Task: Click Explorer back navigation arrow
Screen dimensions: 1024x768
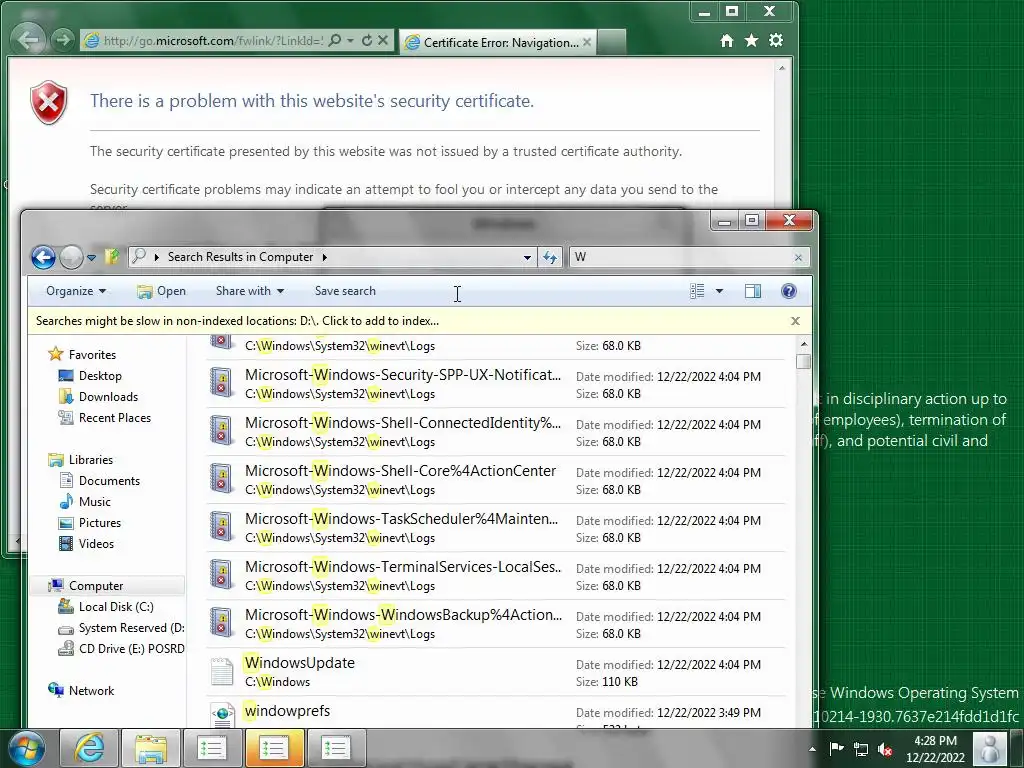Action: click(x=43, y=257)
